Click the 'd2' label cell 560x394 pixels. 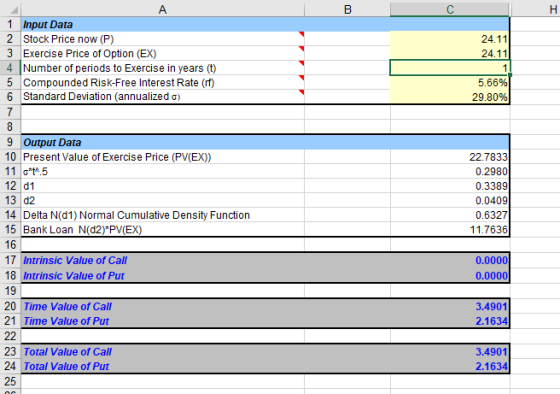coord(162,201)
